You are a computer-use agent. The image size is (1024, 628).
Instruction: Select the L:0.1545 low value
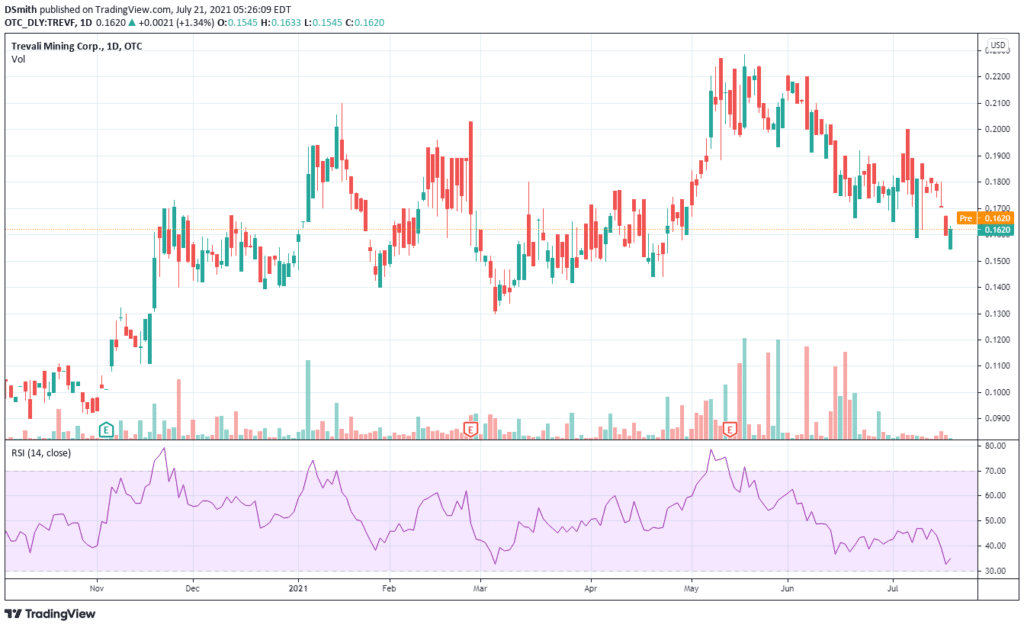pos(323,22)
